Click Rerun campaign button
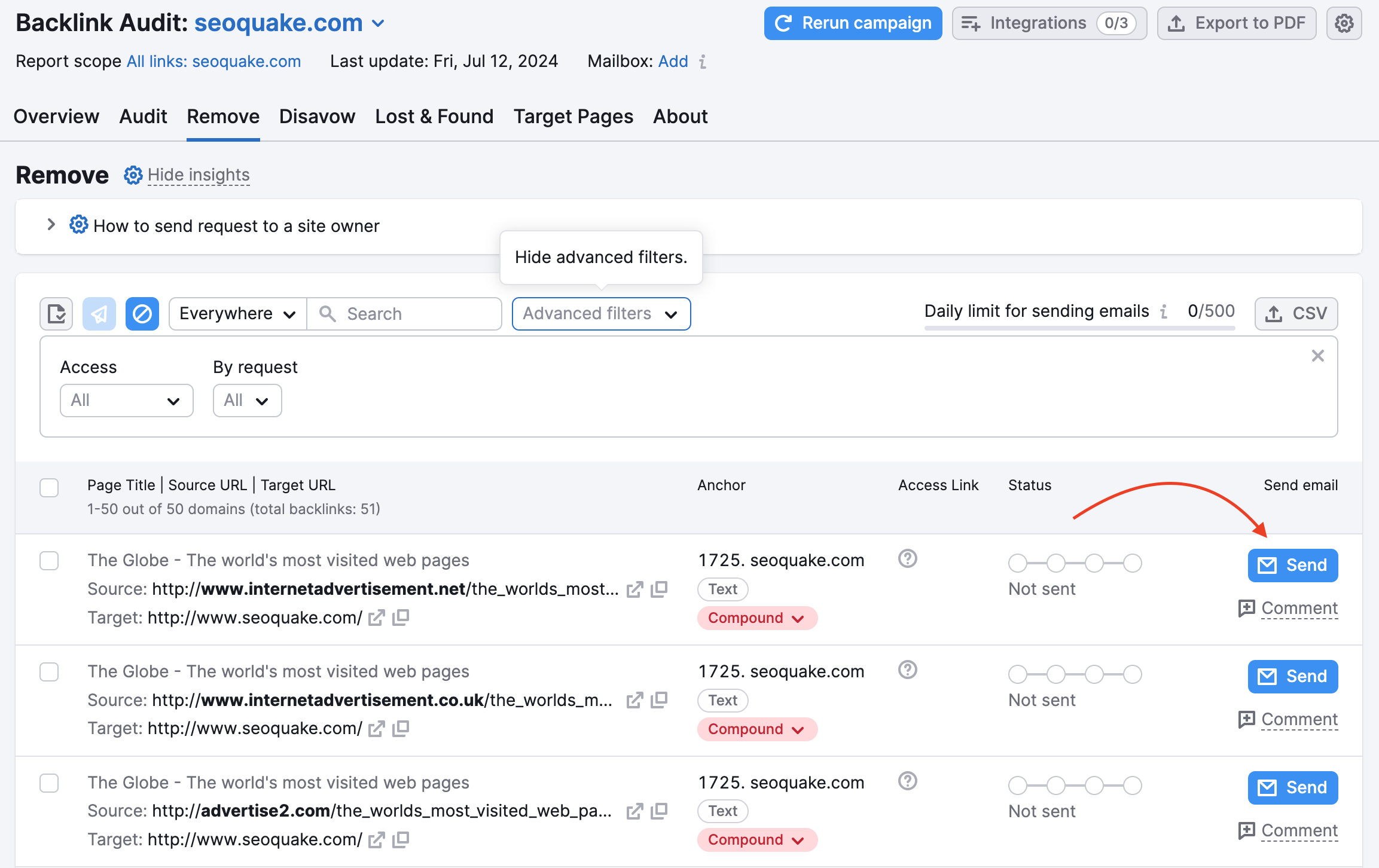 tap(853, 23)
